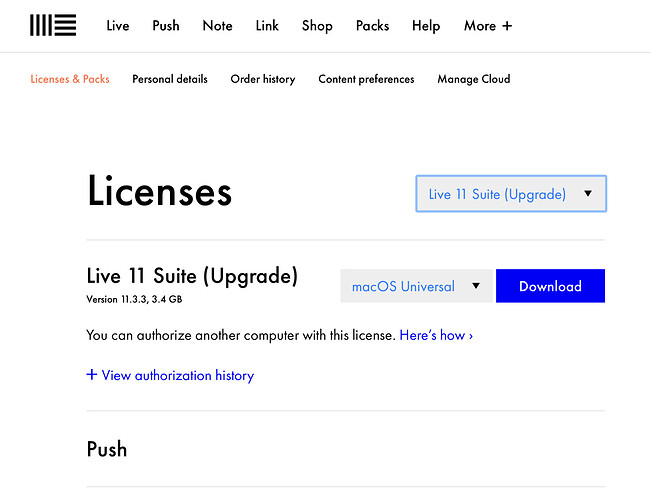Click the Version 11.3.3, 3.4 GB text
The height and width of the screenshot is (500, 651).
point(134,299)
